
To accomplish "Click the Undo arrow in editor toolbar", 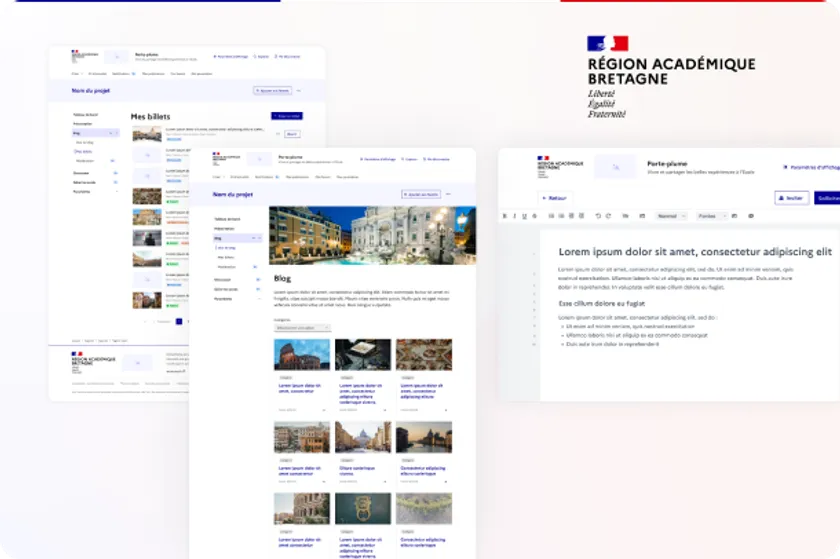I will coord(598,216).
